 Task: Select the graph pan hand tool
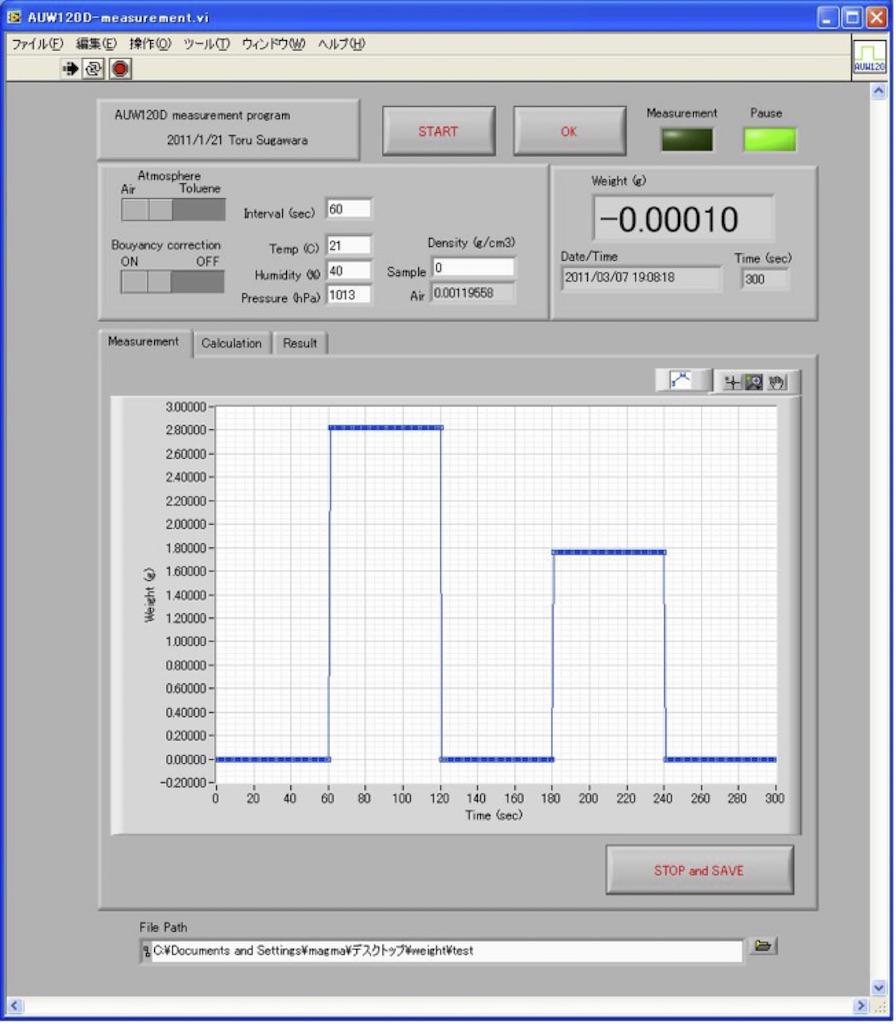pos(777,382)
